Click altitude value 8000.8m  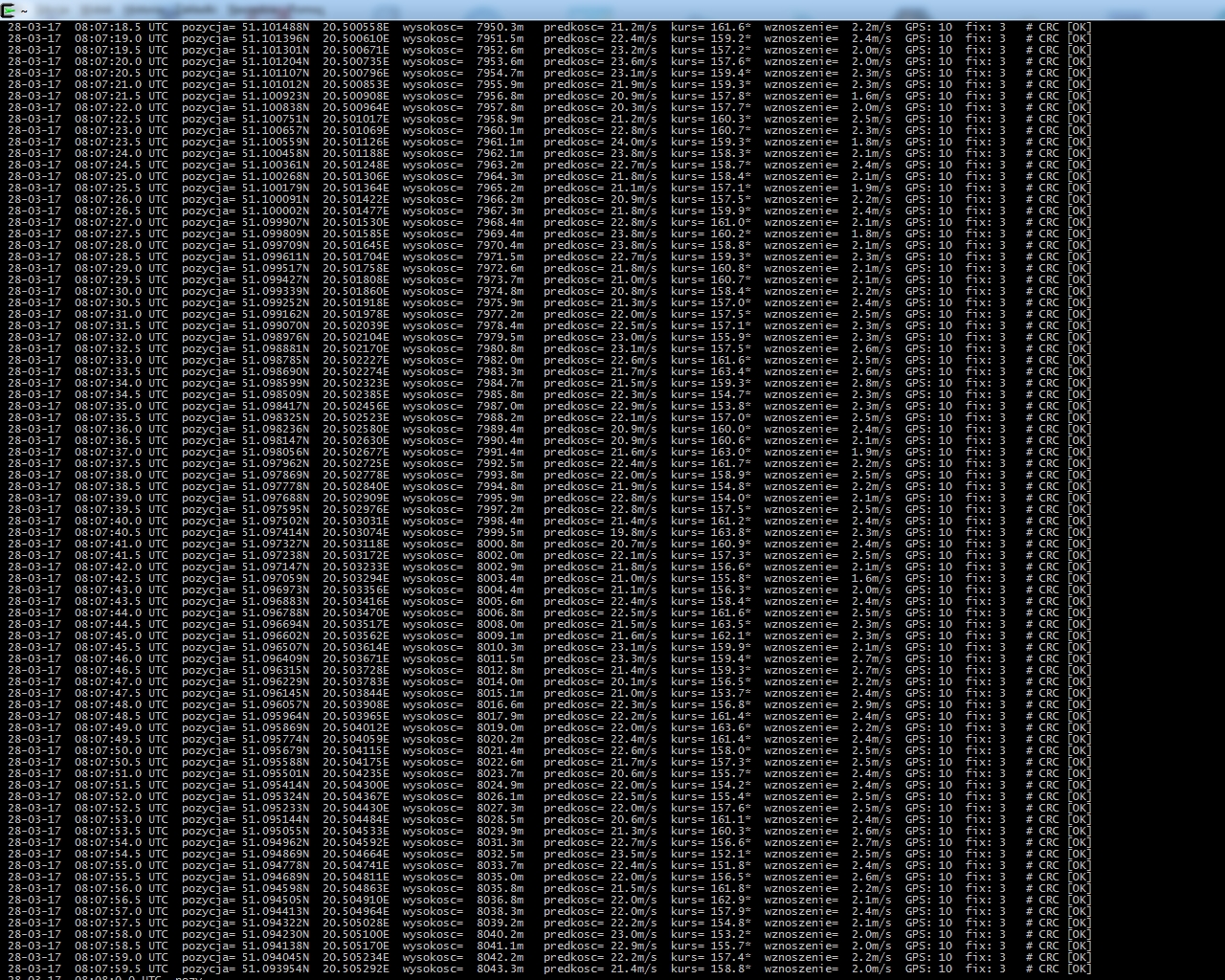pos(501,544)
